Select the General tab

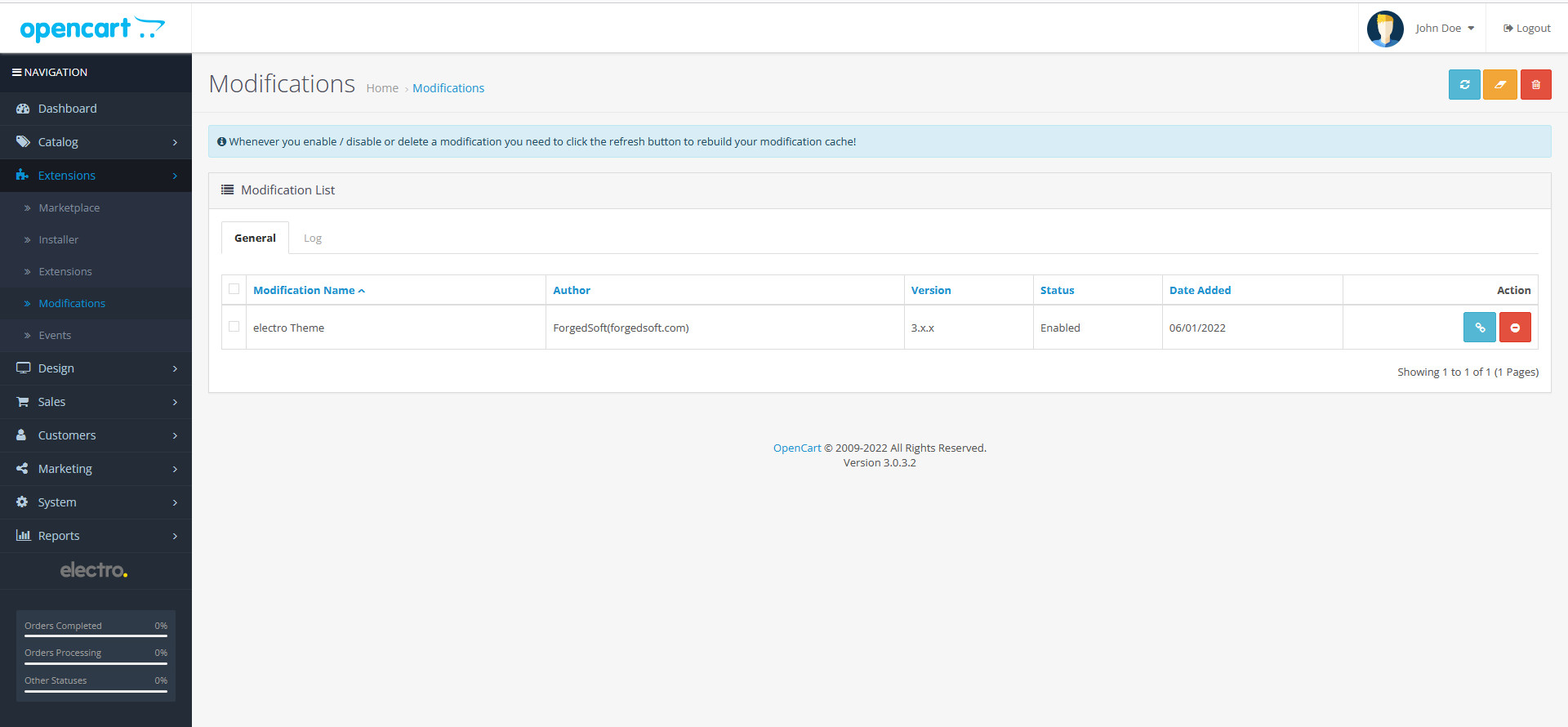tap(255, 239)
